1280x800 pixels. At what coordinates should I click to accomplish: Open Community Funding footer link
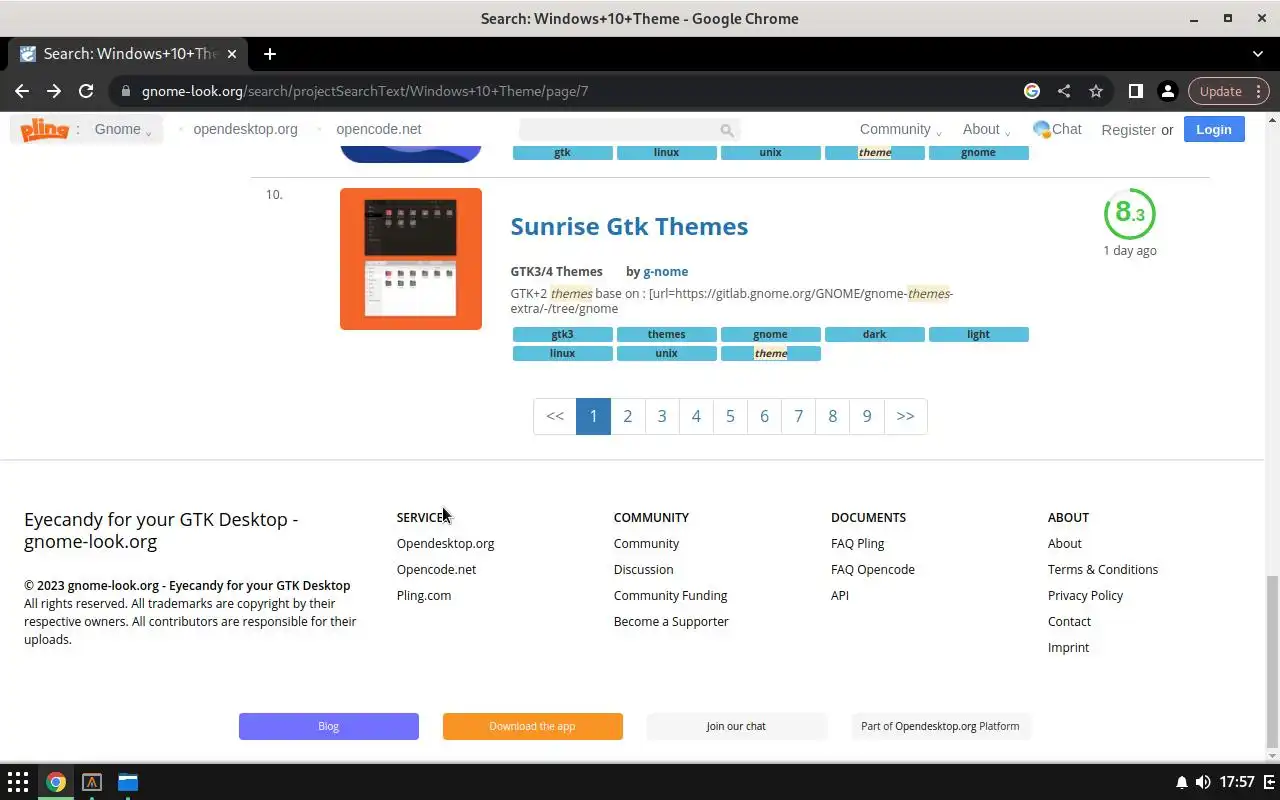tap(670, 595)
